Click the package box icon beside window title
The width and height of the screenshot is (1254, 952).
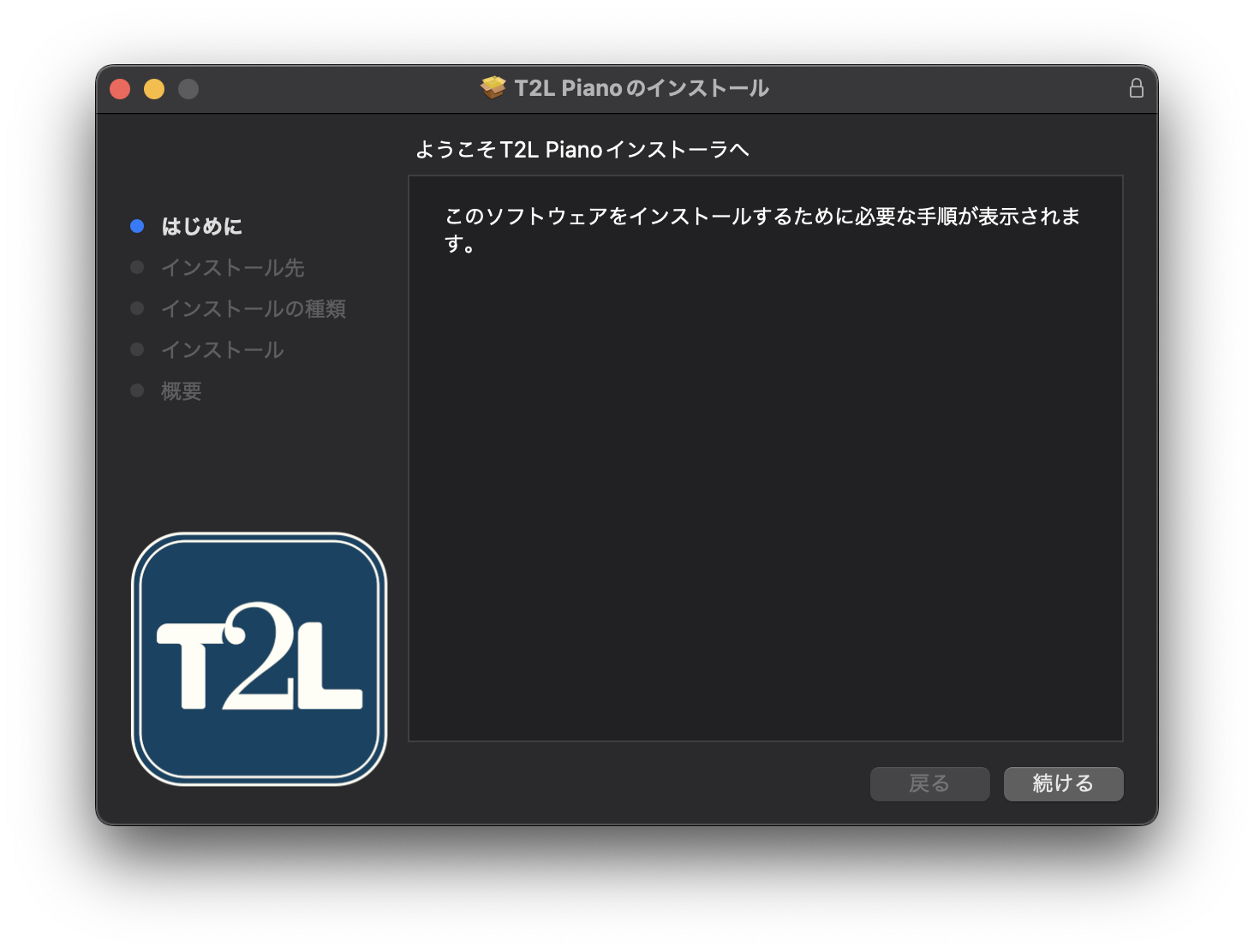point(493,88)
